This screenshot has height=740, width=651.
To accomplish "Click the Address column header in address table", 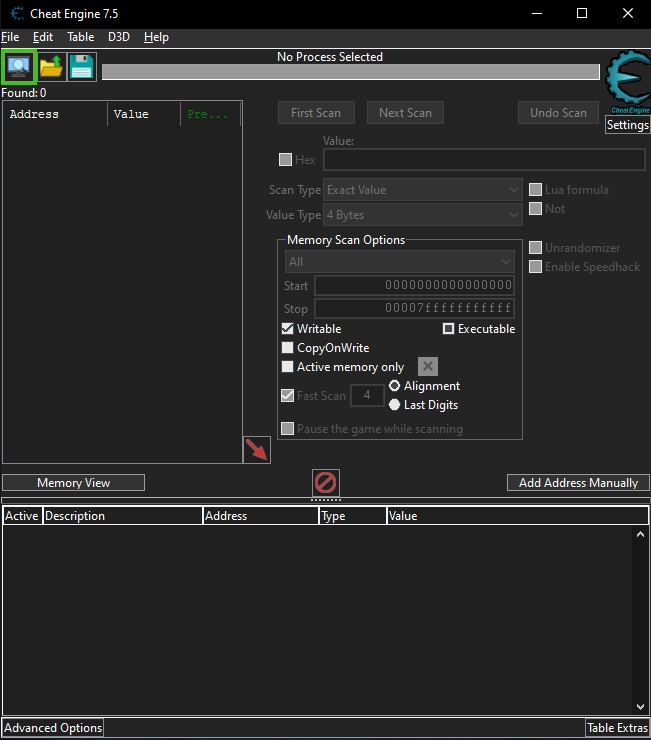I will [x=261, y=516].
